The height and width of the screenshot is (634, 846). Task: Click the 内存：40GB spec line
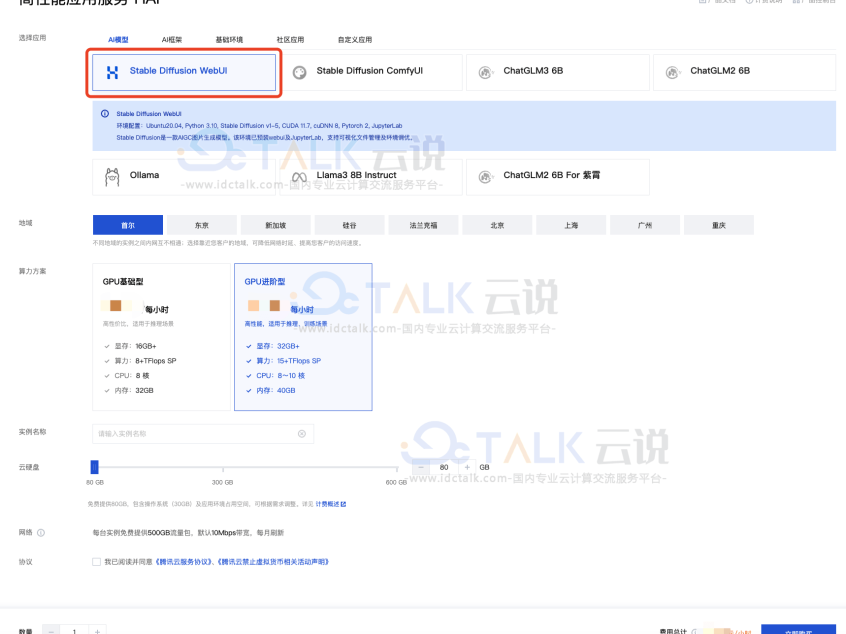point(276,391)
